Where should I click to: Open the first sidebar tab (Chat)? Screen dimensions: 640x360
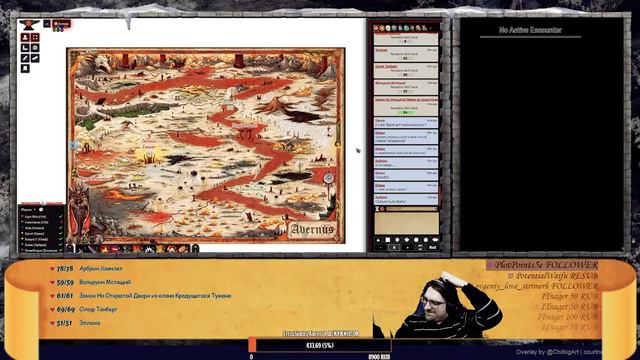376,28
